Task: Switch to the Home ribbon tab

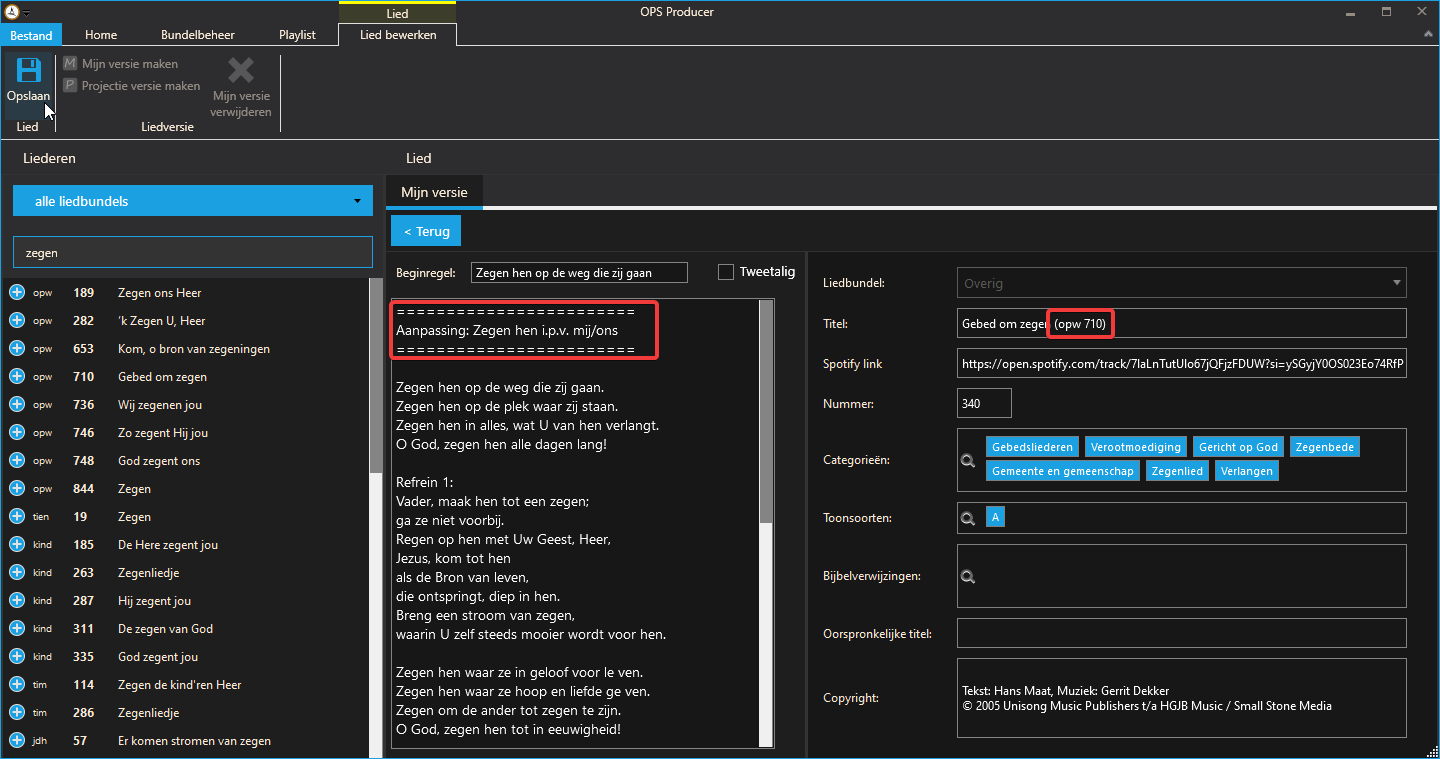Action: (101, 35)
